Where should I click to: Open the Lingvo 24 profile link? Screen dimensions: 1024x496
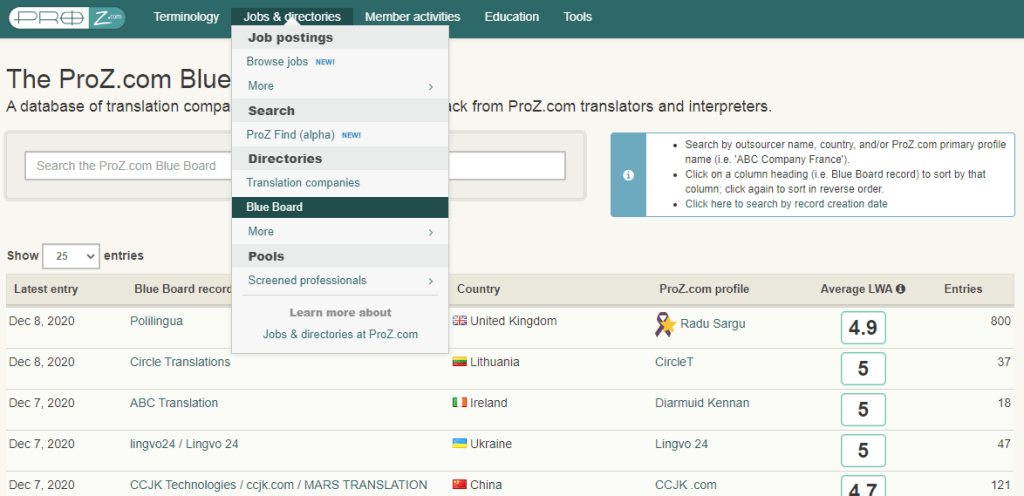(x=681, y=444)
